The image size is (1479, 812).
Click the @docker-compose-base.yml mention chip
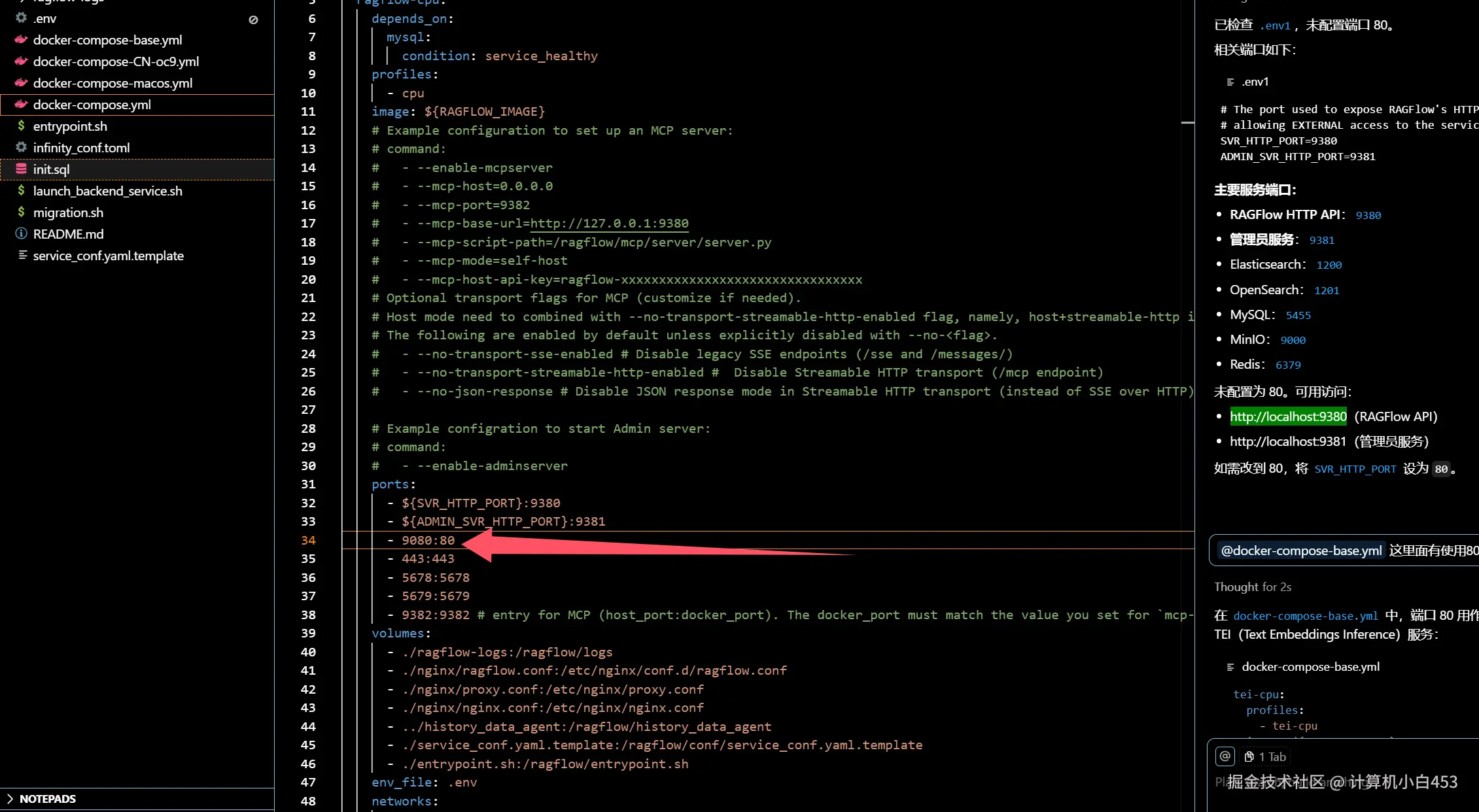(1300, 550)
